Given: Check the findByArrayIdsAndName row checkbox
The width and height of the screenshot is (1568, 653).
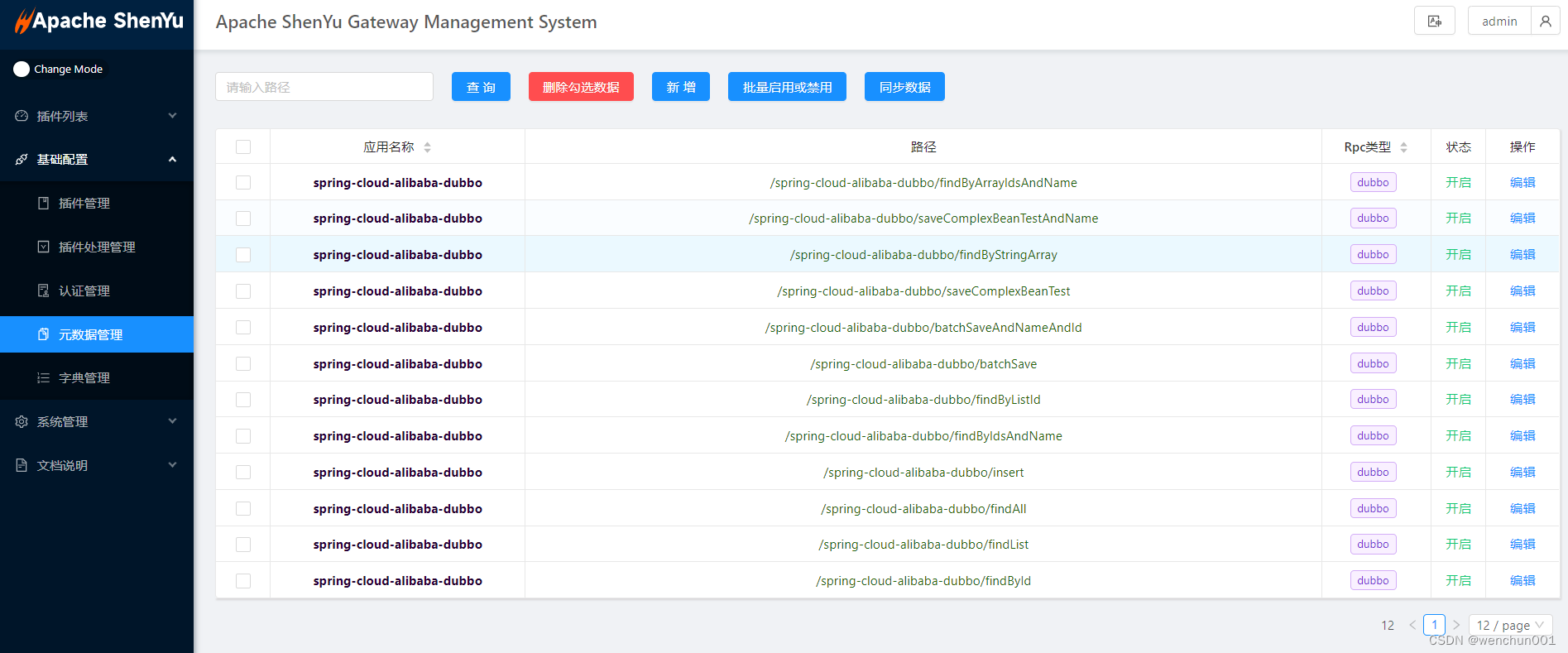Looking at the screenshot, I should pyautogui.click(x=243, y=182).
